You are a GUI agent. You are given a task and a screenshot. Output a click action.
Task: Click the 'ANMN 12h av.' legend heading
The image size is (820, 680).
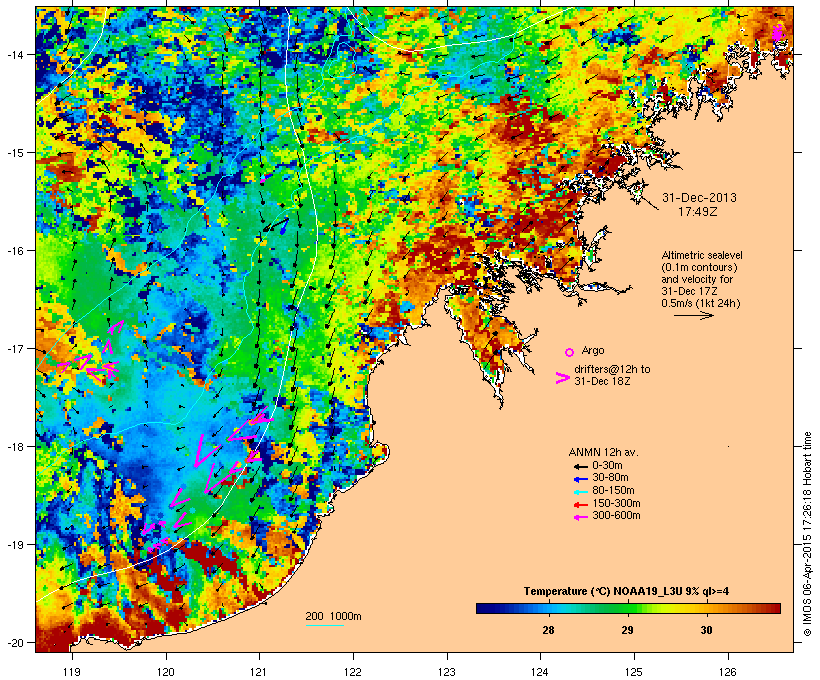coord(603,452)
